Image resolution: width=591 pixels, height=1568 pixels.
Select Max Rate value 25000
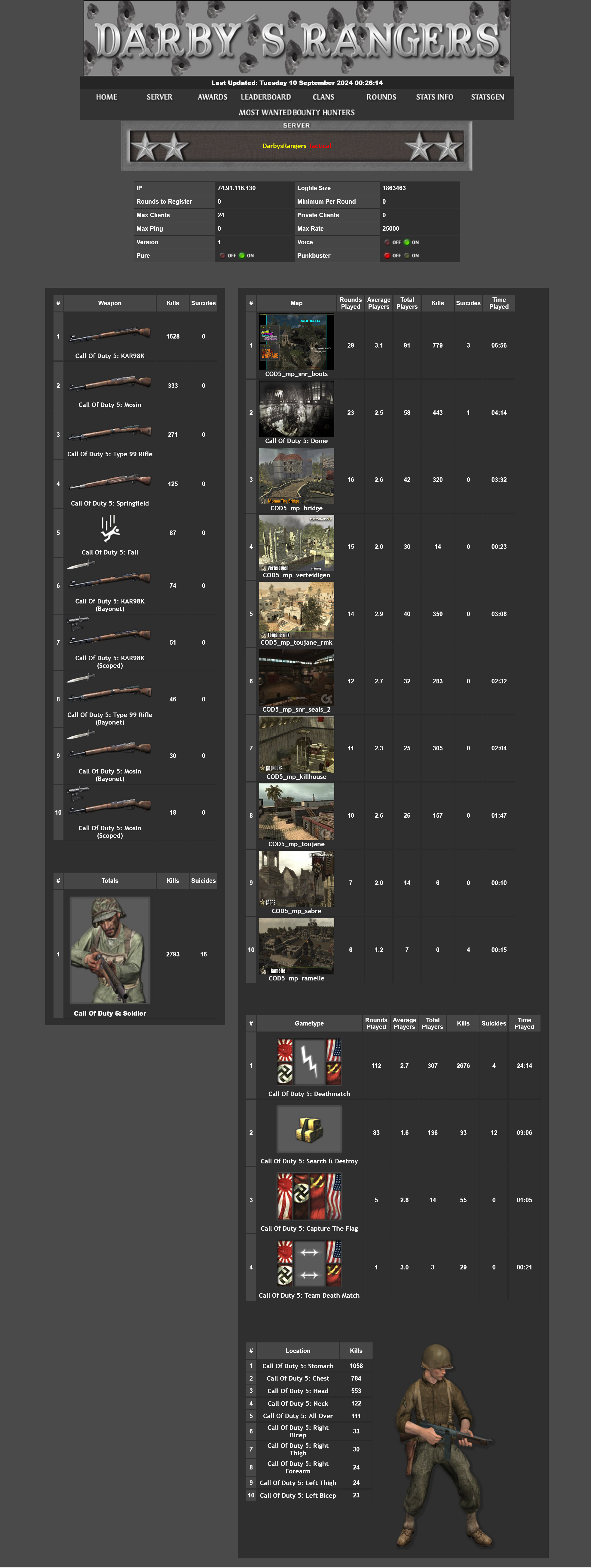[390, 229]
